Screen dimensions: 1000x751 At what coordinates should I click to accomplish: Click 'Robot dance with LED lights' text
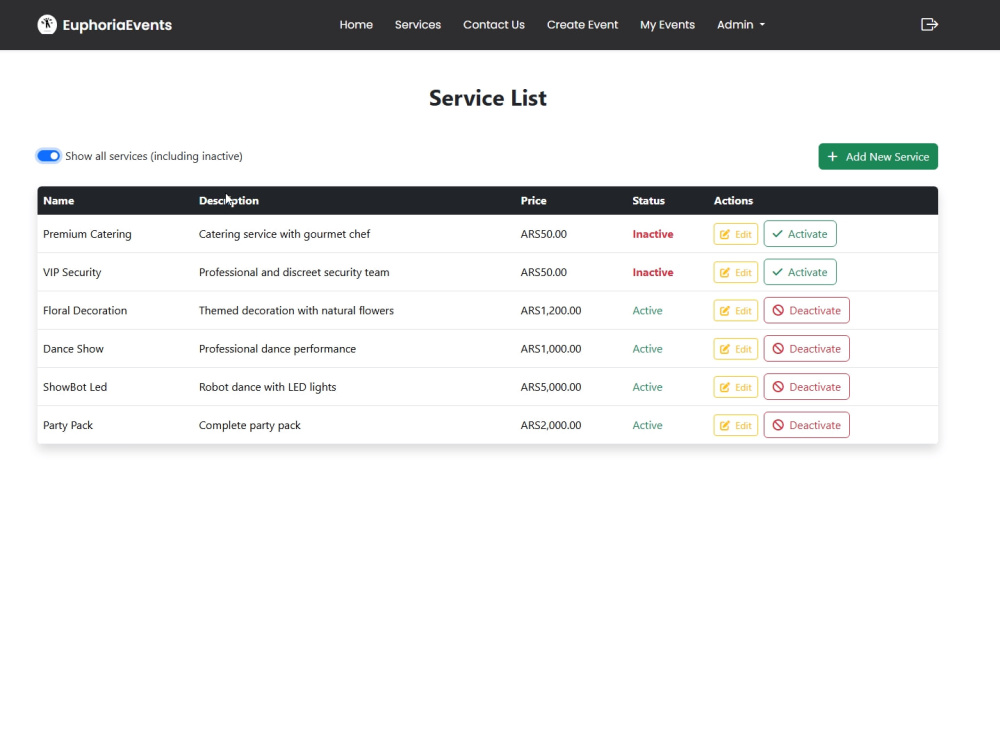click(x=267, y=387)
